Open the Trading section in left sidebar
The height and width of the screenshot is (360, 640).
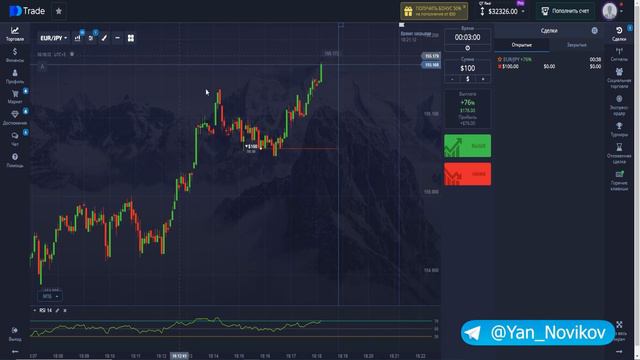click(15, 33)
